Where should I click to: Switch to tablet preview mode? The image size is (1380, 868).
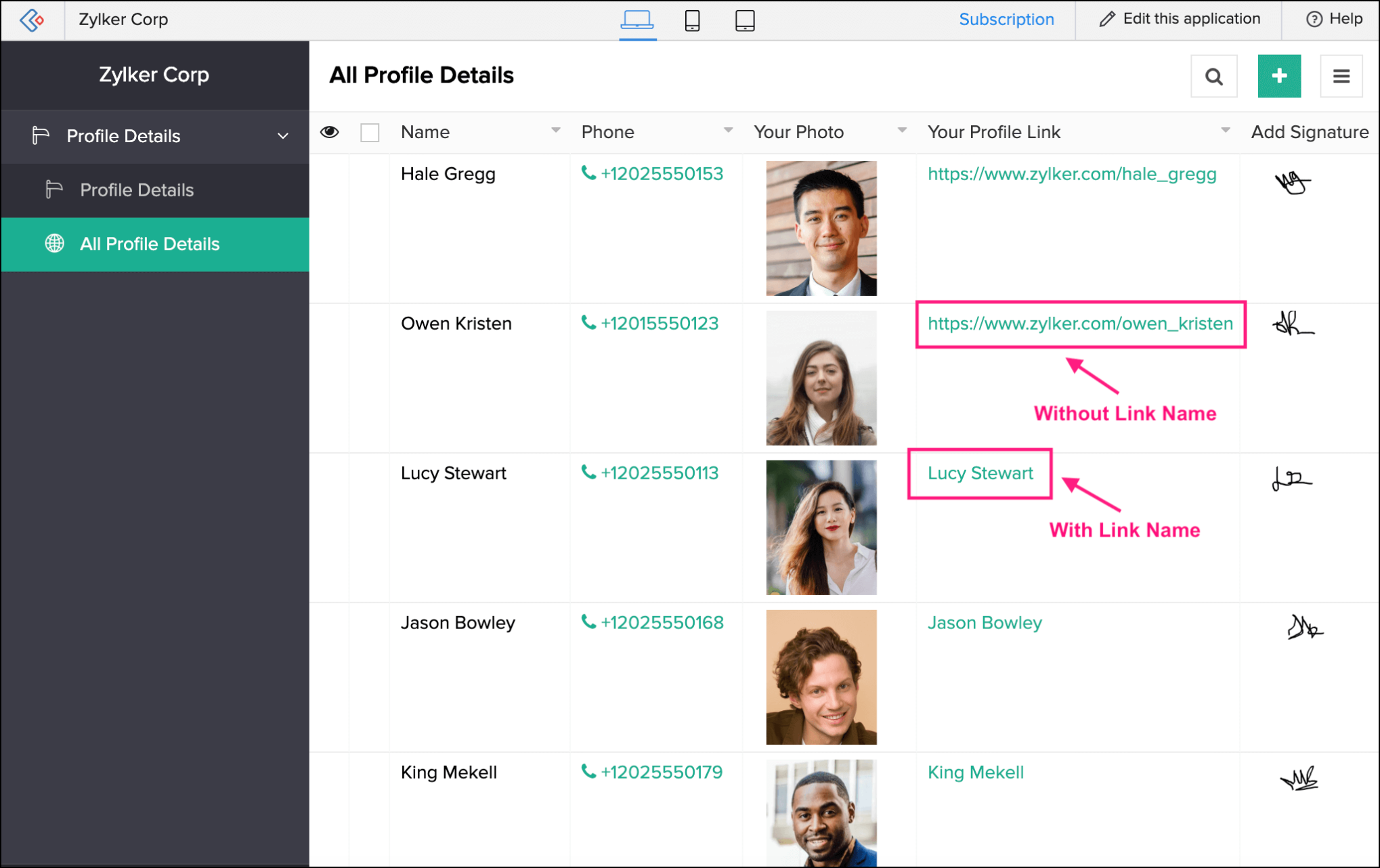744,20
